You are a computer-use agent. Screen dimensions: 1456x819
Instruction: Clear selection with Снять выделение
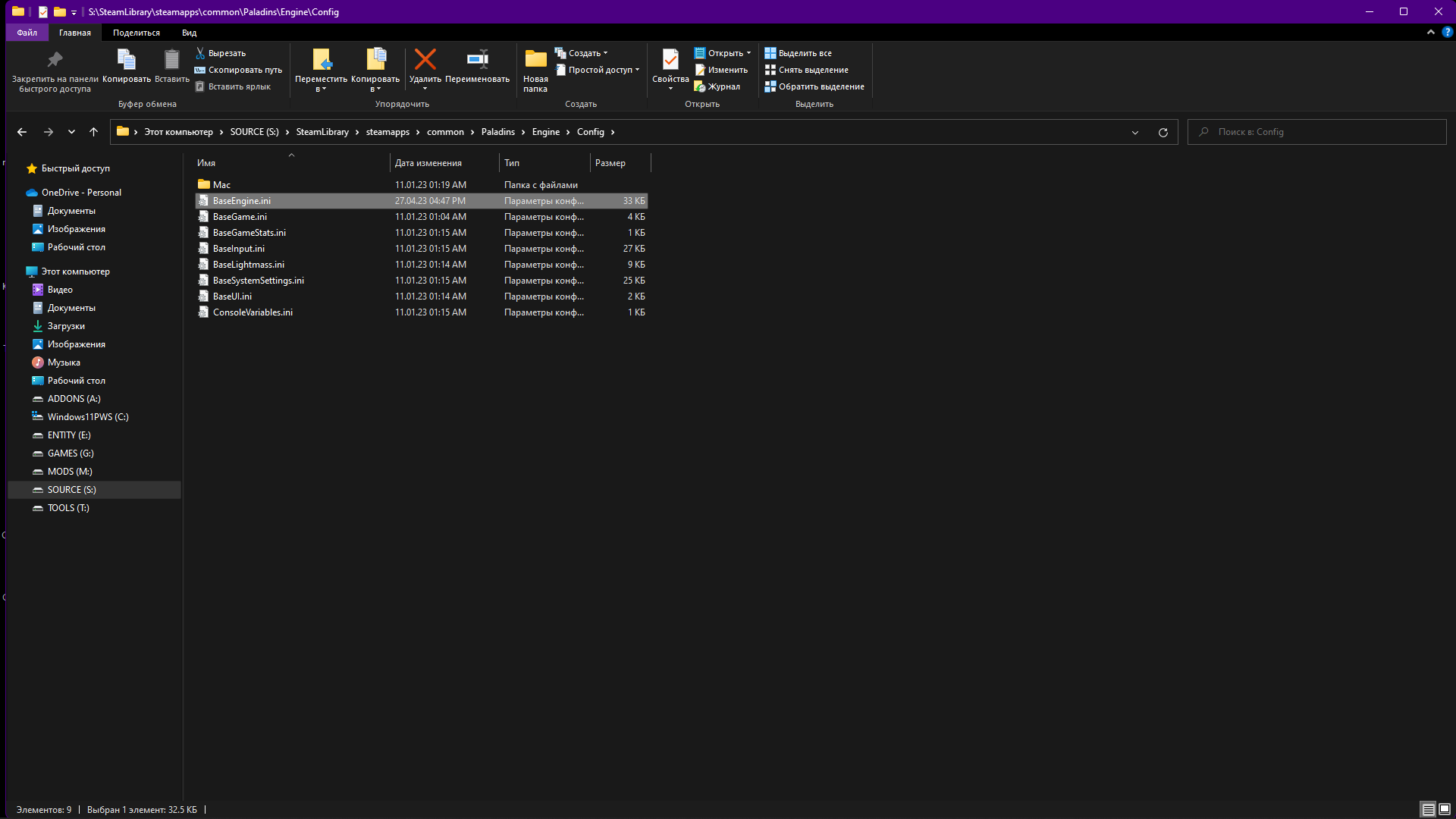tap(807, 70)
